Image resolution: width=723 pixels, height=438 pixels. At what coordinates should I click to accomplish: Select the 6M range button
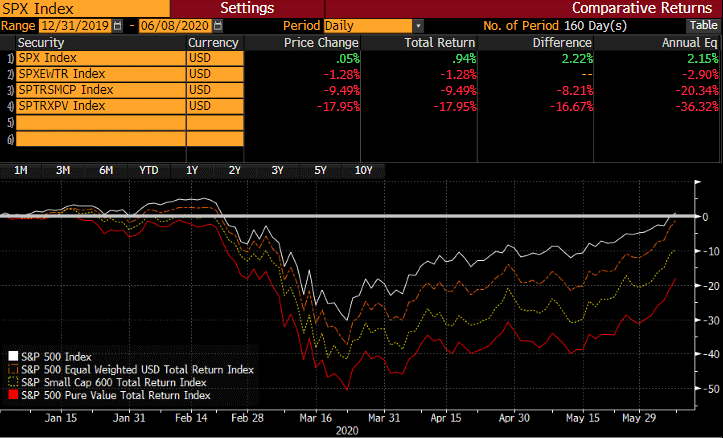106,171
